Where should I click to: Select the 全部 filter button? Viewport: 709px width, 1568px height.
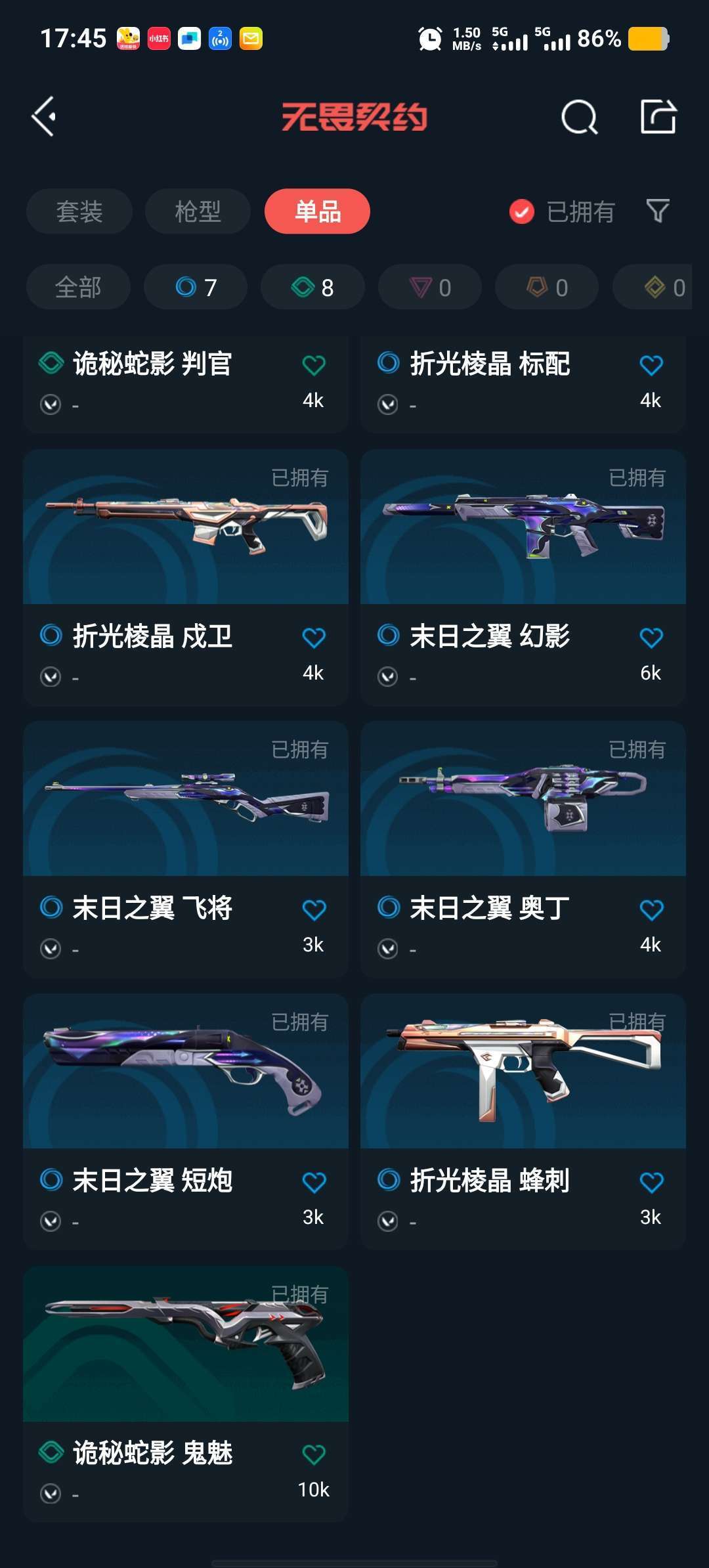[78, 287]
